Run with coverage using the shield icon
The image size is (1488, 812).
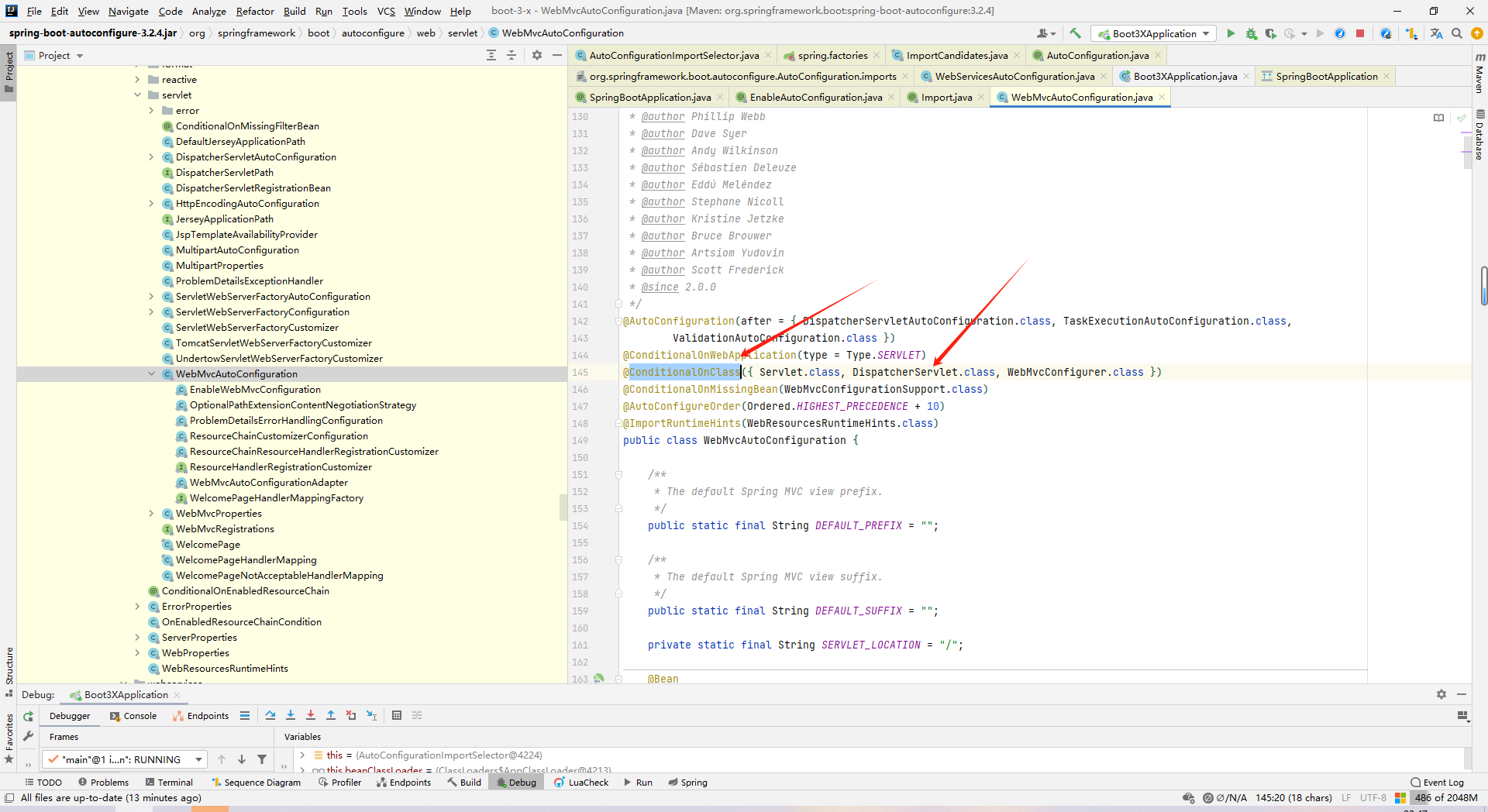pyautogui.click(x=1270, y=33)
